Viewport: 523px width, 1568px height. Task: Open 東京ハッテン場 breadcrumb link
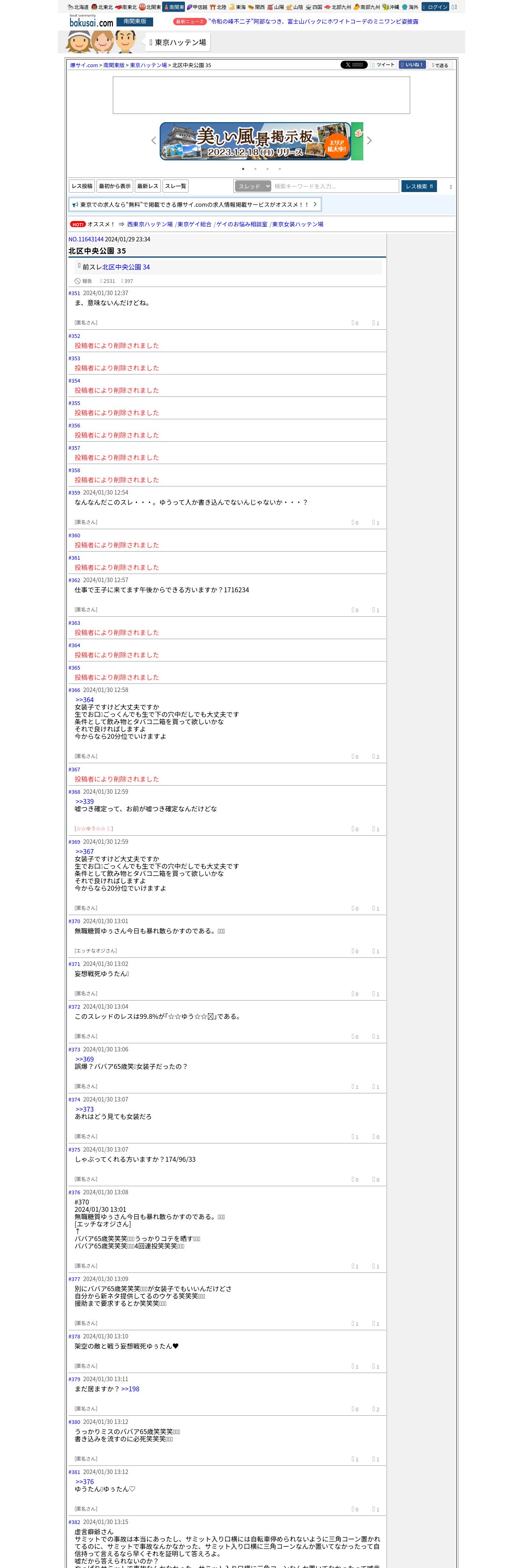148,65
